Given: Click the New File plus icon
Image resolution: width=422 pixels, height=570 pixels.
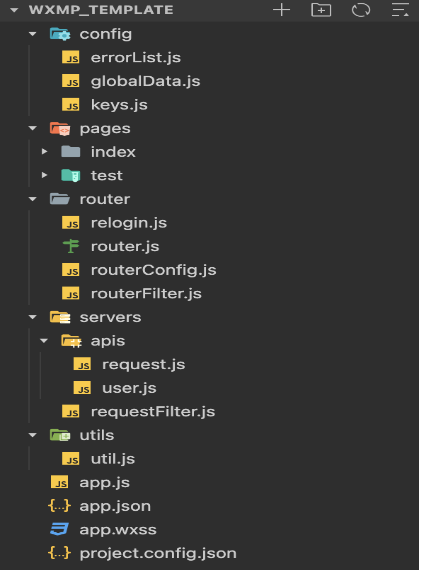Looking at the screenshot, I should [x=281, y=10].
